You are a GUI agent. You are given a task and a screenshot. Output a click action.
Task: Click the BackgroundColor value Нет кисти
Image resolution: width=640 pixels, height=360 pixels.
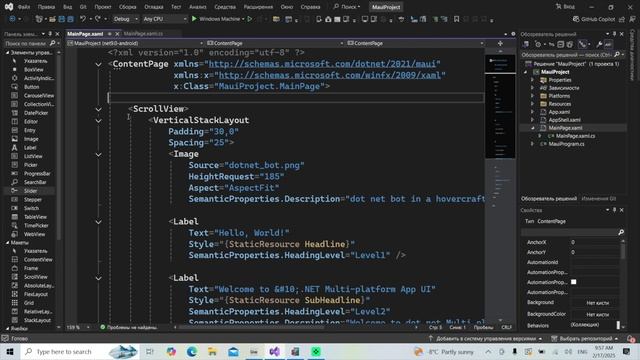click(x=597, y=314)
